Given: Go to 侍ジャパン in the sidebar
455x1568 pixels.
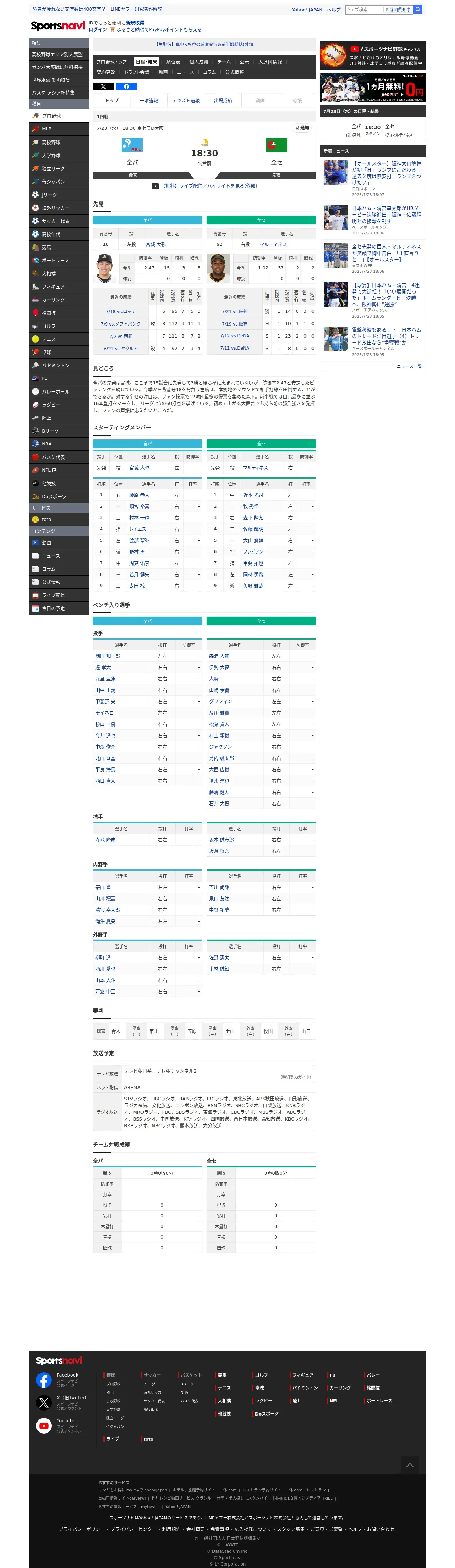Looking at the screenshot, I should (59, 182).
